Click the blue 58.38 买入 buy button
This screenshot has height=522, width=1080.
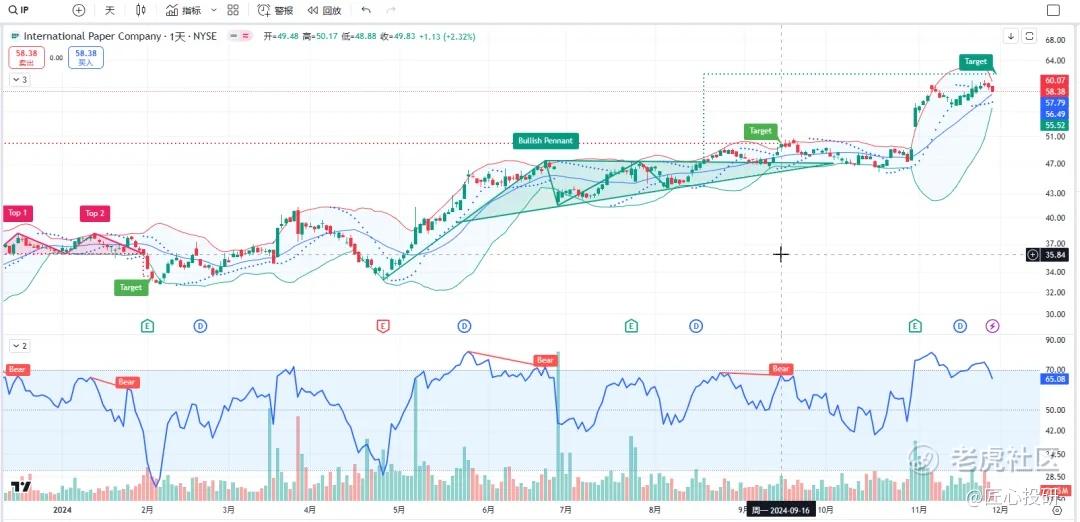coord(86,57)
